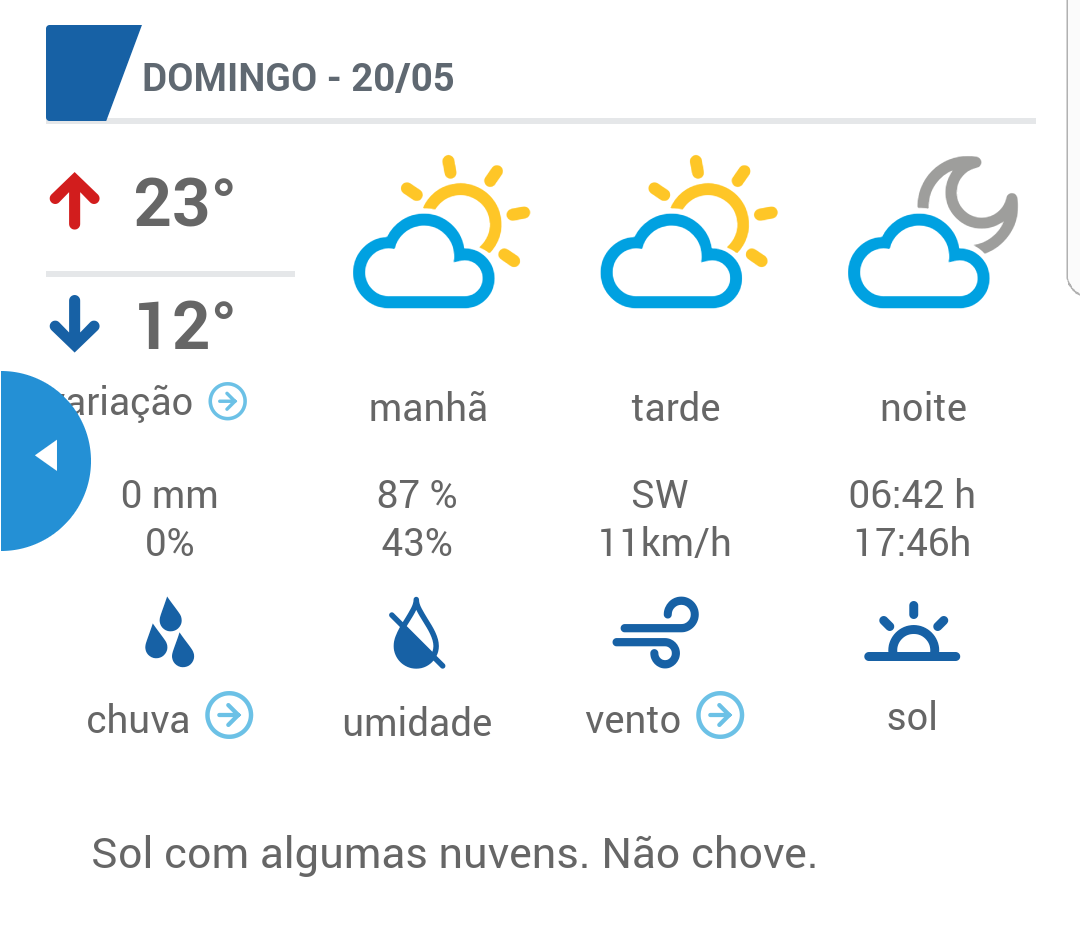The image size is (1080, 926).
Task: Tap the wind vento icon
Action: coord(656,632)
